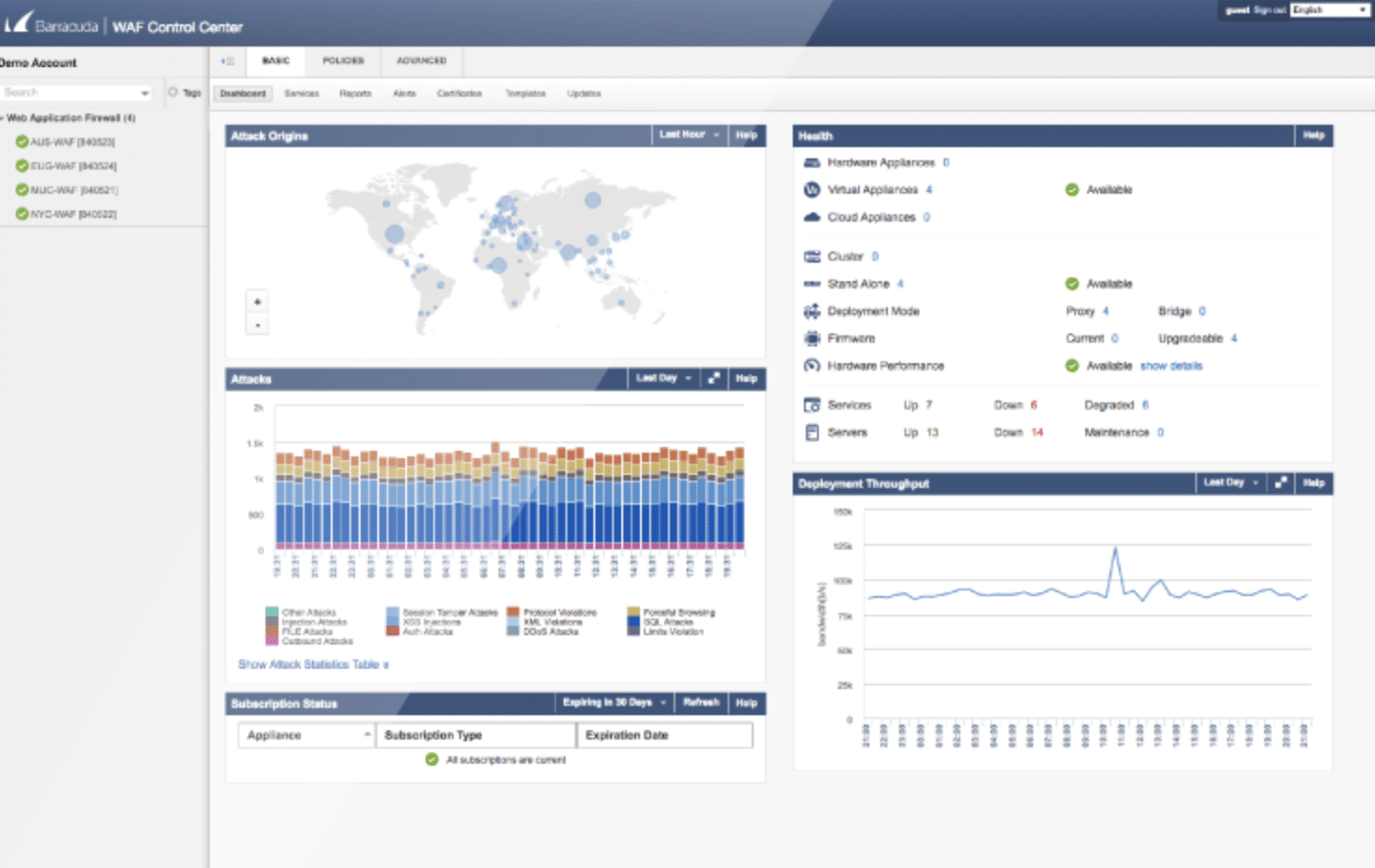Click the Servers icon in Health
The height and width of the screenshot is (868, 1375).
[x=811, y=432]
